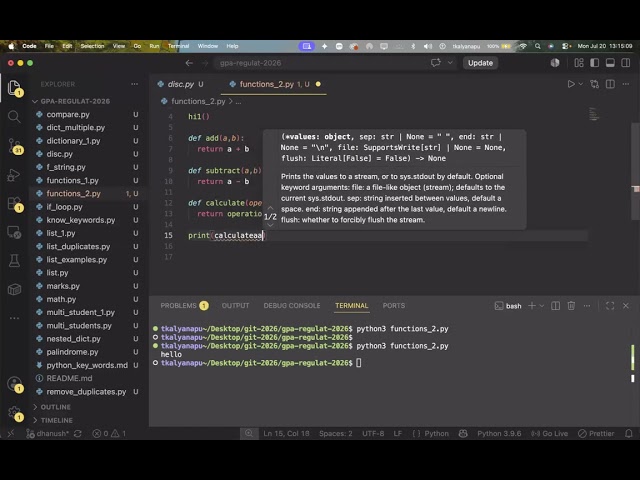The width and height of the screenshot is (640, 480).
Task: Open macOS Spotlight search in menu bar
Action: 538,46
